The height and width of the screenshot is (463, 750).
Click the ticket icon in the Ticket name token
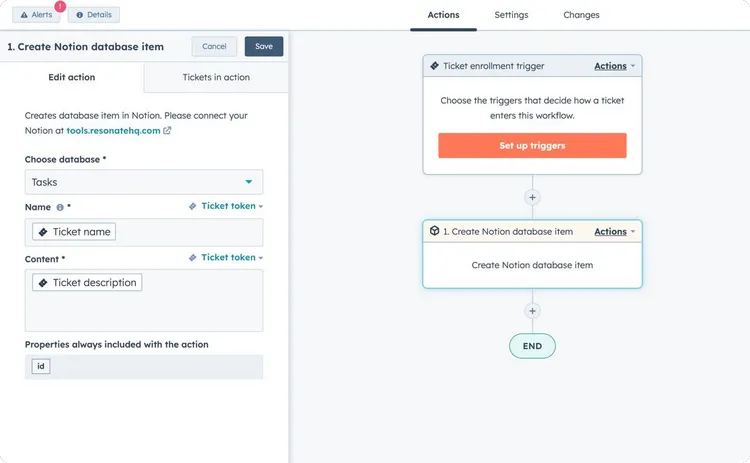pyautogui.click(x=42, y=232)
